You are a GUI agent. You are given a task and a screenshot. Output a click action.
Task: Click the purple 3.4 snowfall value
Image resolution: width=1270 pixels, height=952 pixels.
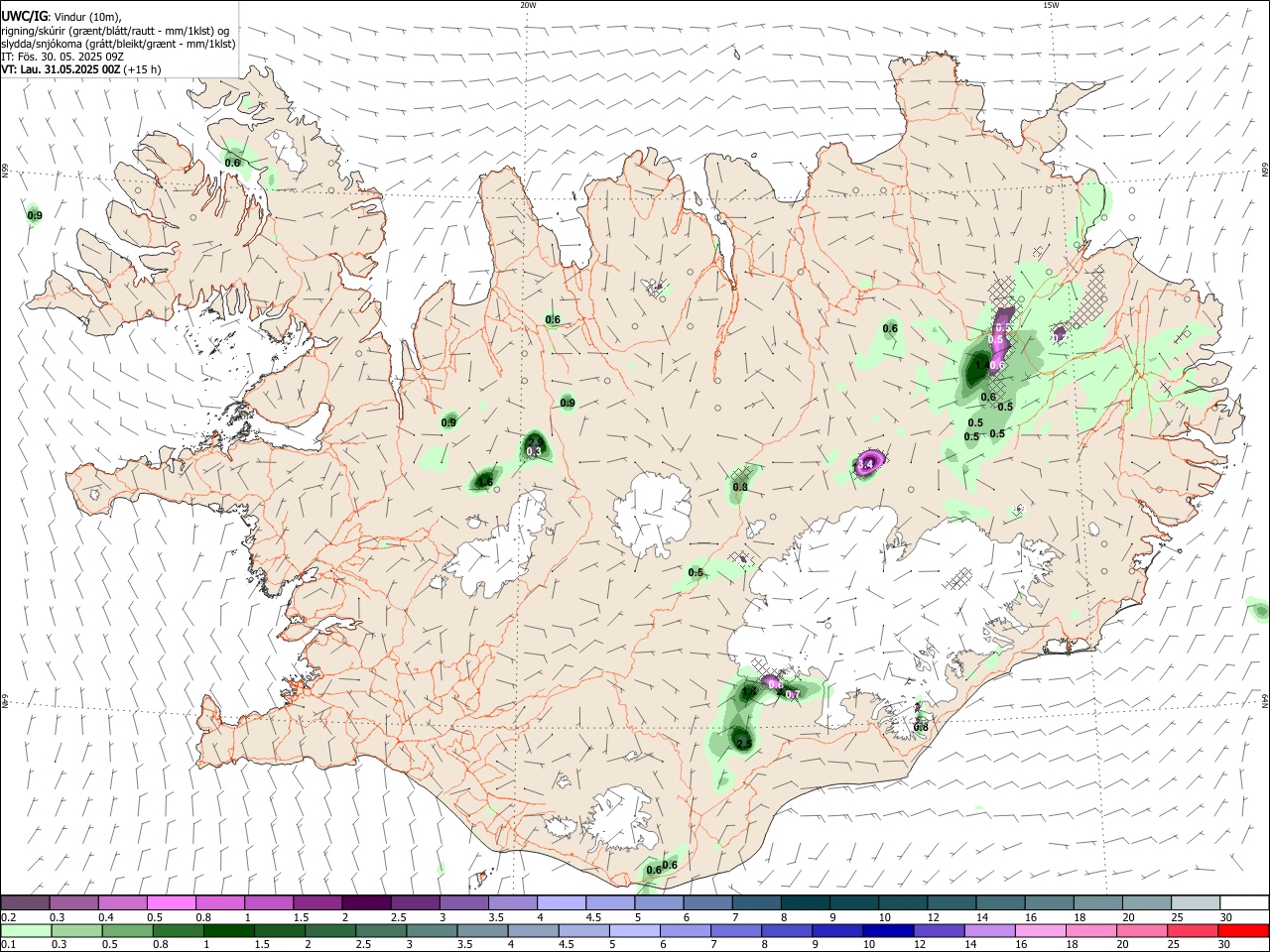pyautogui.click(x=865, y=463)
